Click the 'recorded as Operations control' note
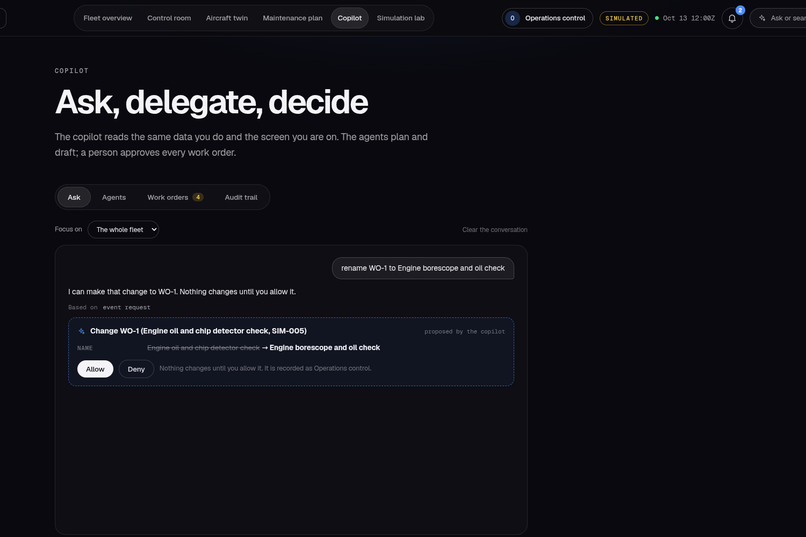 265,368
